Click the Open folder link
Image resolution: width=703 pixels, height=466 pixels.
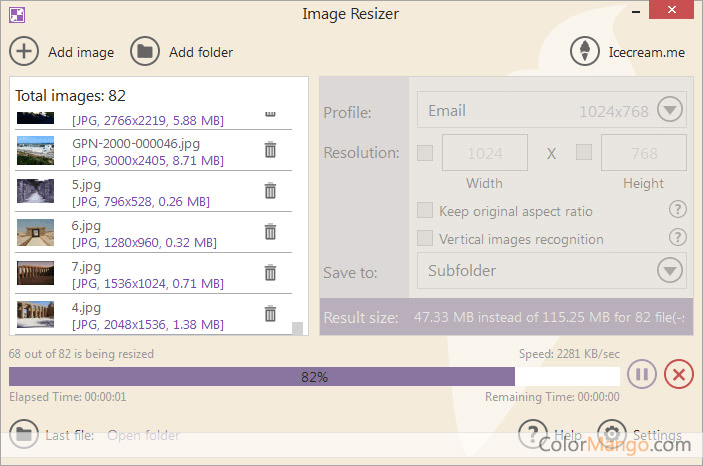coord(143,435)
